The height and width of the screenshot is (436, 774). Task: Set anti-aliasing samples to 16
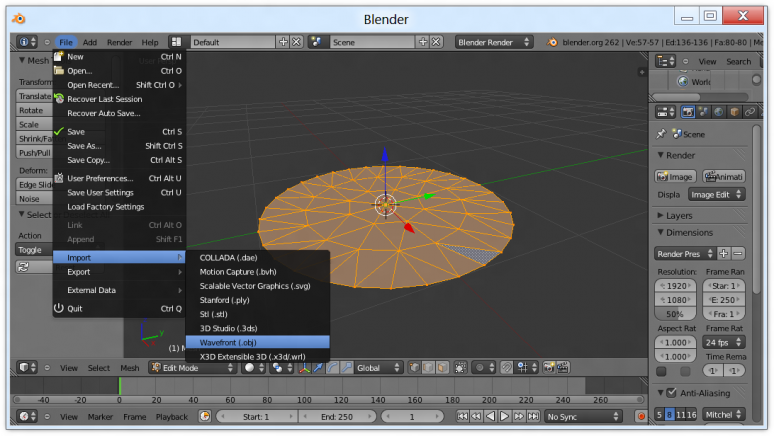691,415
